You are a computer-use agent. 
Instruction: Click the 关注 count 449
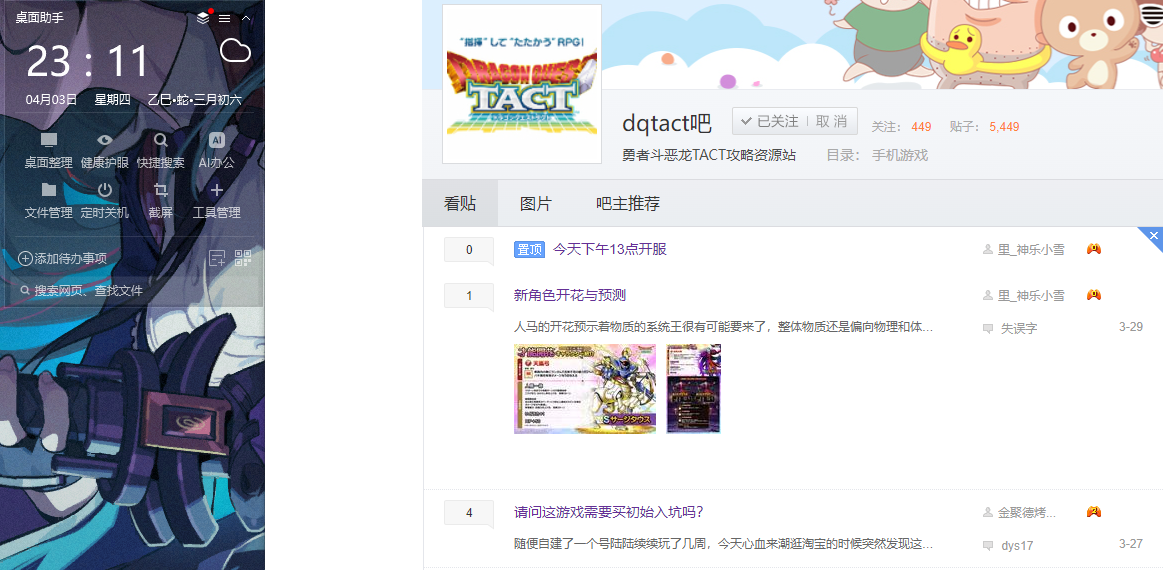[921, 127]
